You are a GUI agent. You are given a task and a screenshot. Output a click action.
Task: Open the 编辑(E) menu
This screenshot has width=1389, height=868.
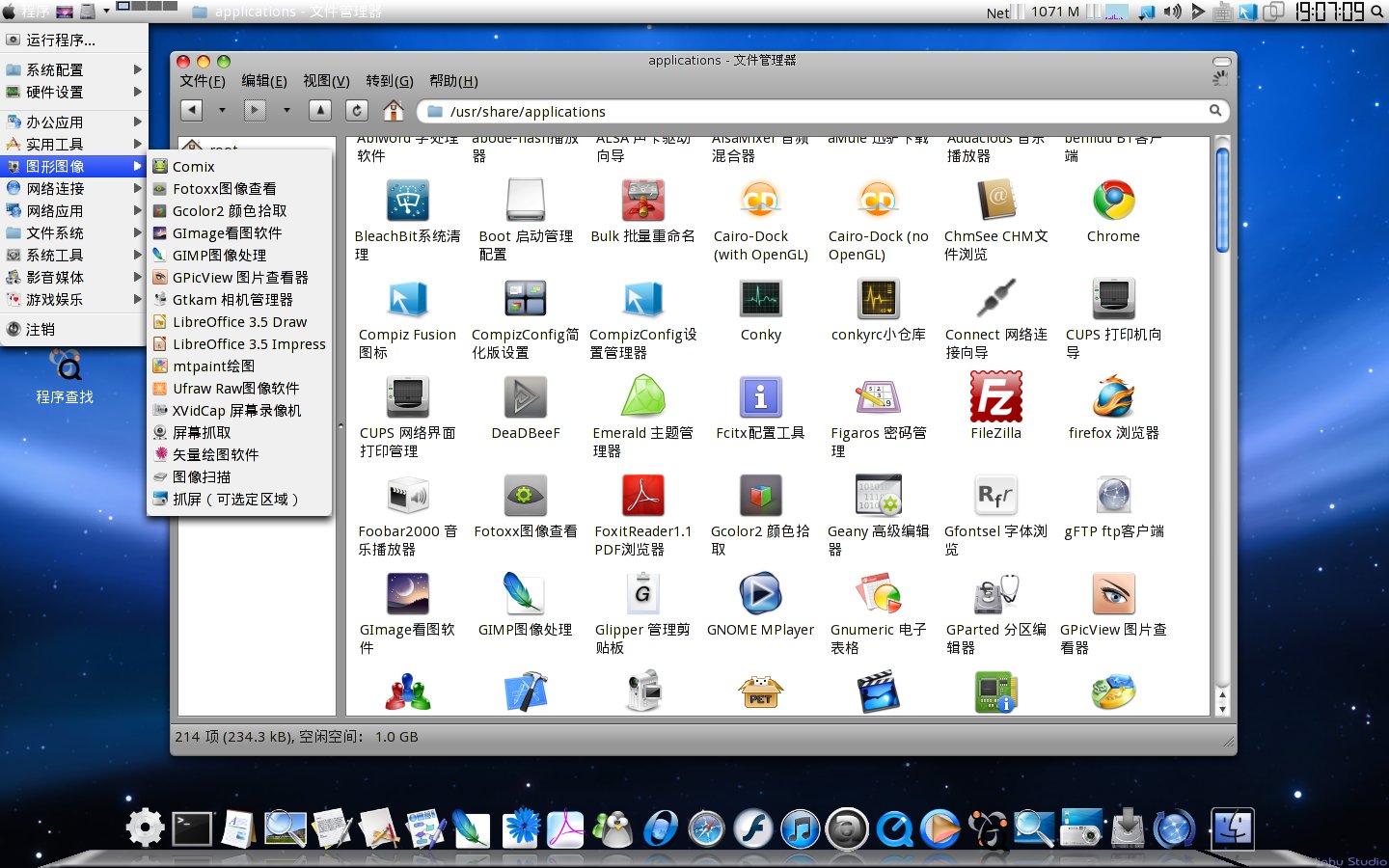264,81
